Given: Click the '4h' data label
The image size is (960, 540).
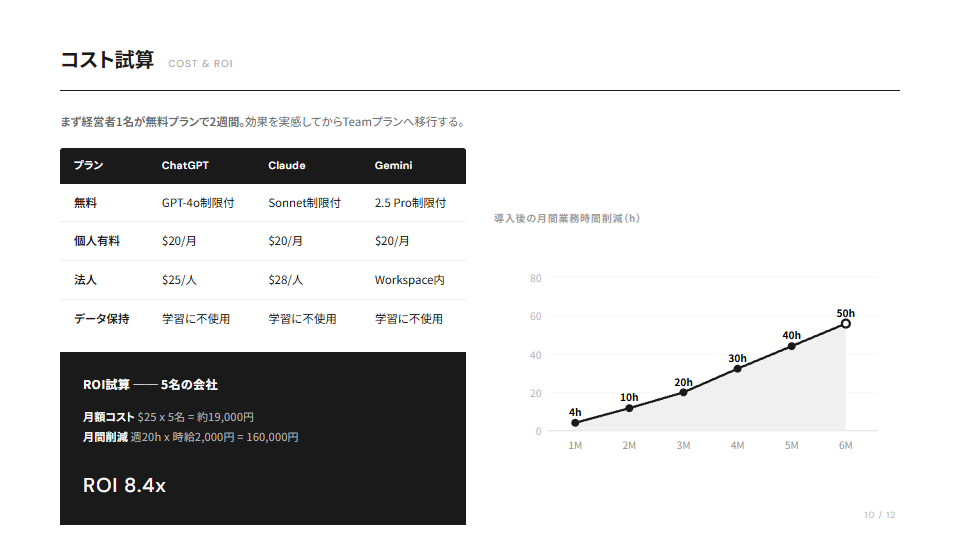Looking at the screenshot, I should 575,412.
